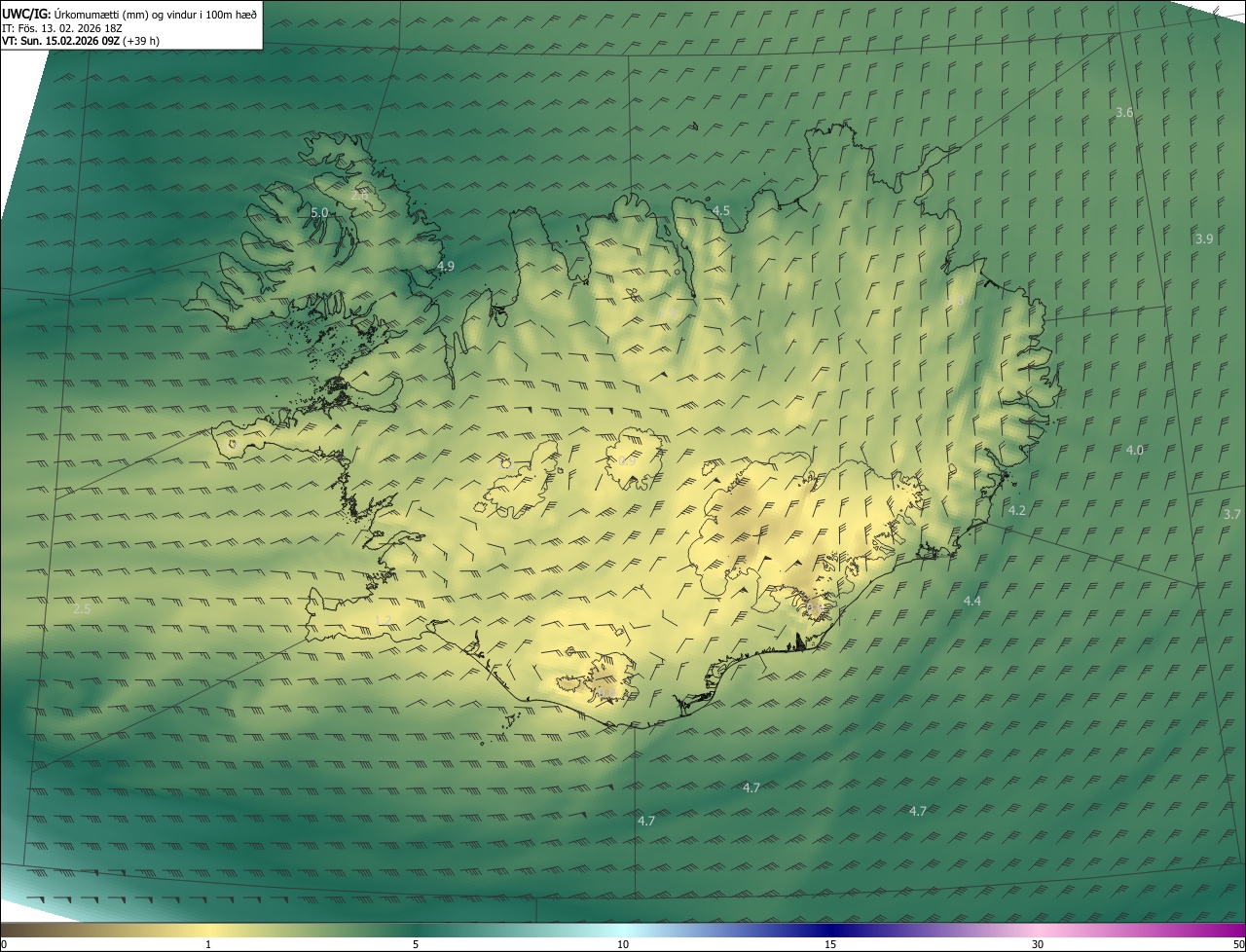Click the '4.0' value on the map
The width and height of the screenshot is (1246, 952).
coord(1135,450)
